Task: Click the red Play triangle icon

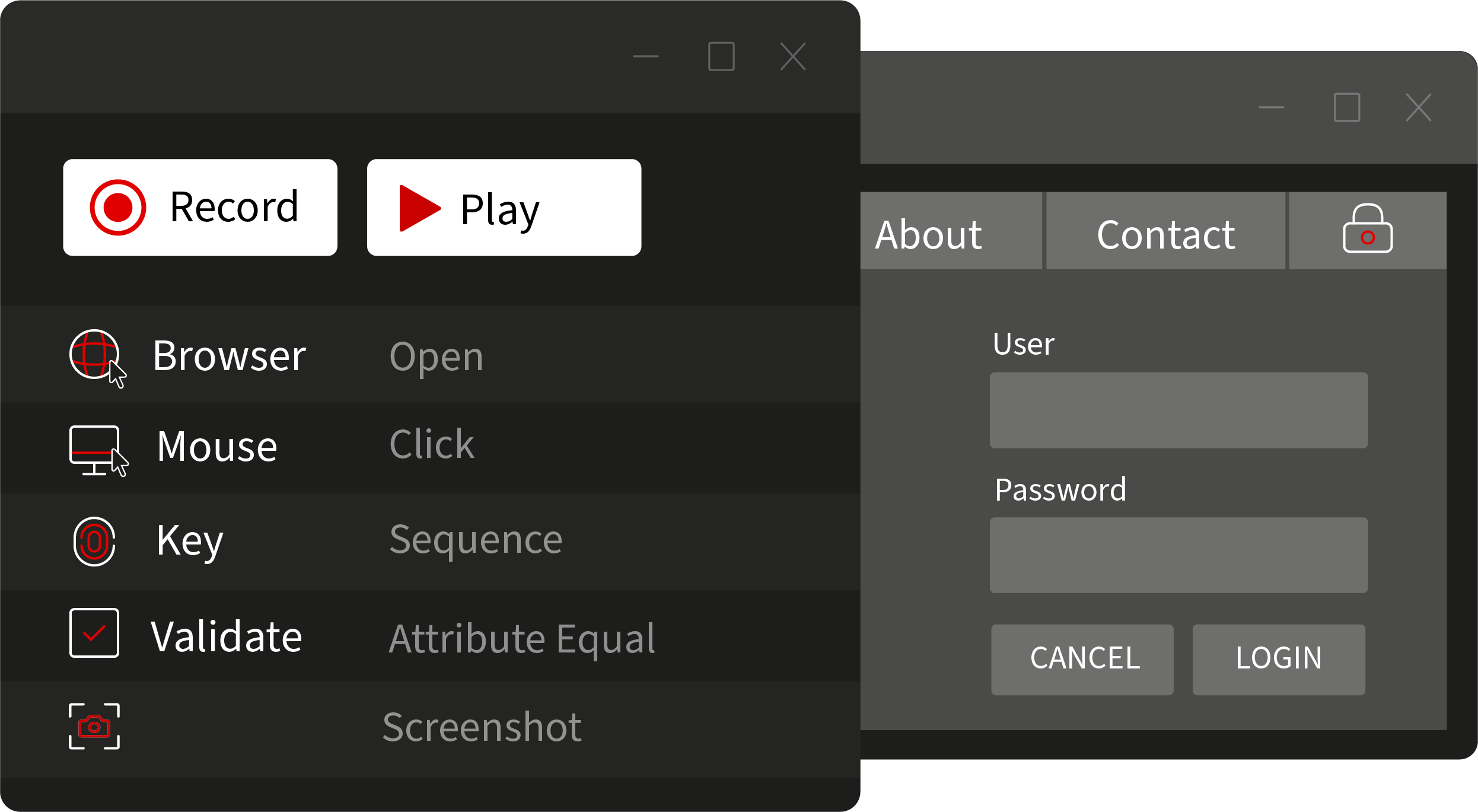Action: (420, 208)
